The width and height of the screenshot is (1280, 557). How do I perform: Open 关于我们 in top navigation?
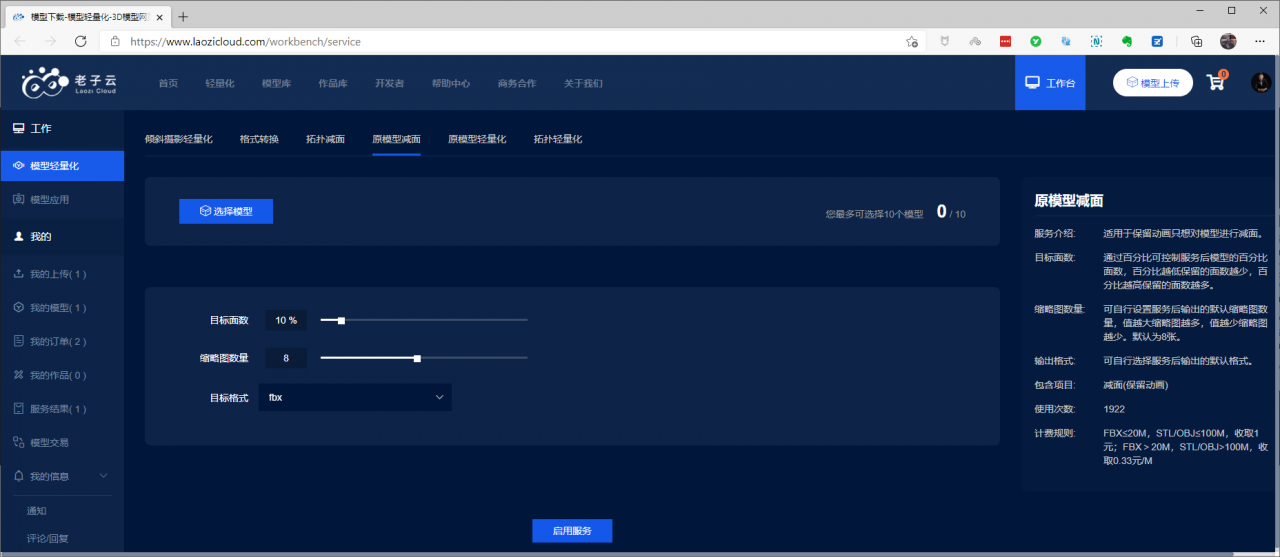pos(583,83)
